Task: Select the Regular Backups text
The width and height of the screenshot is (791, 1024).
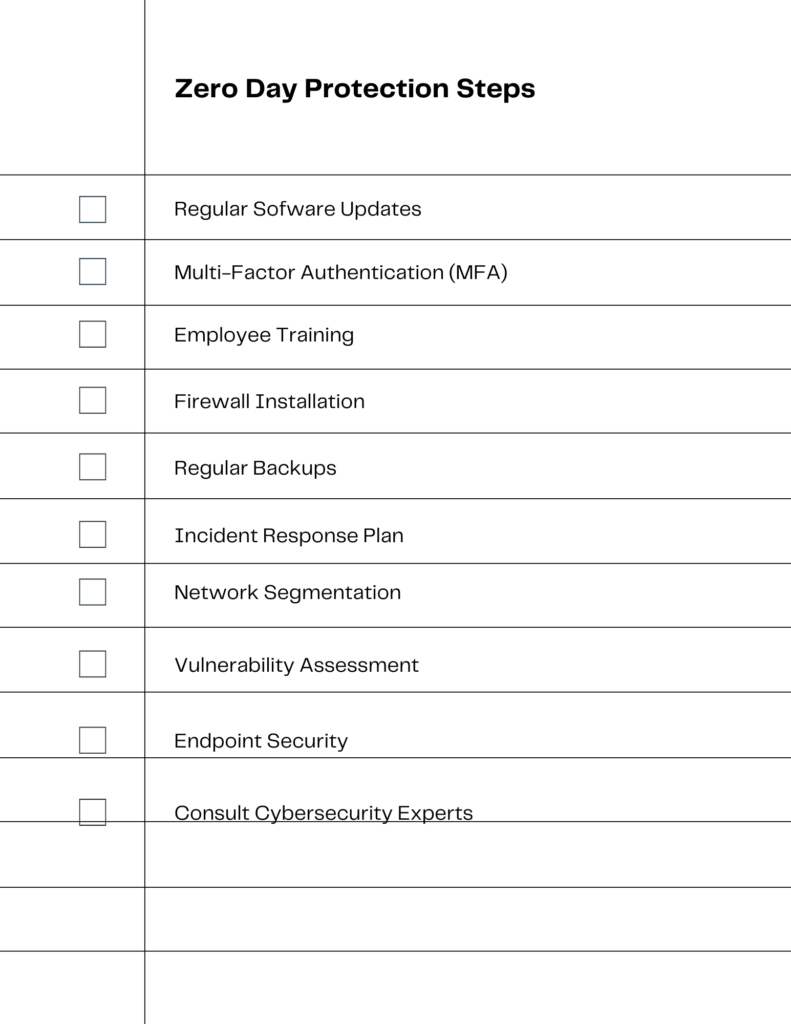Action: click(255, 468)
